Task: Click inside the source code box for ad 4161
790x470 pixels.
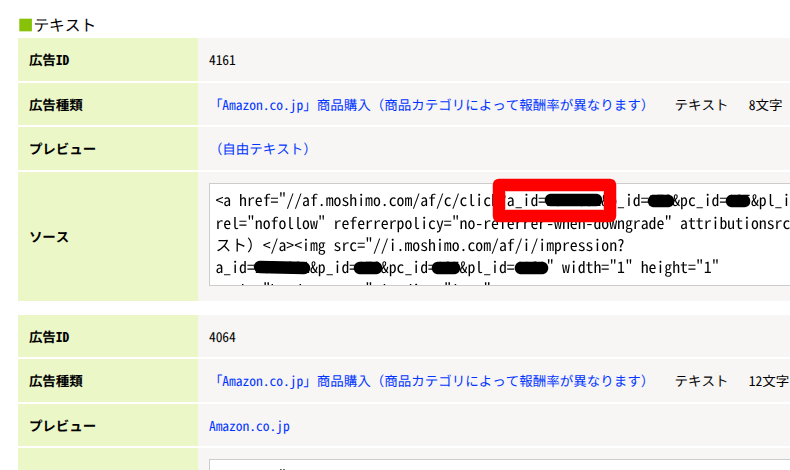Action: tap(499, 235)
